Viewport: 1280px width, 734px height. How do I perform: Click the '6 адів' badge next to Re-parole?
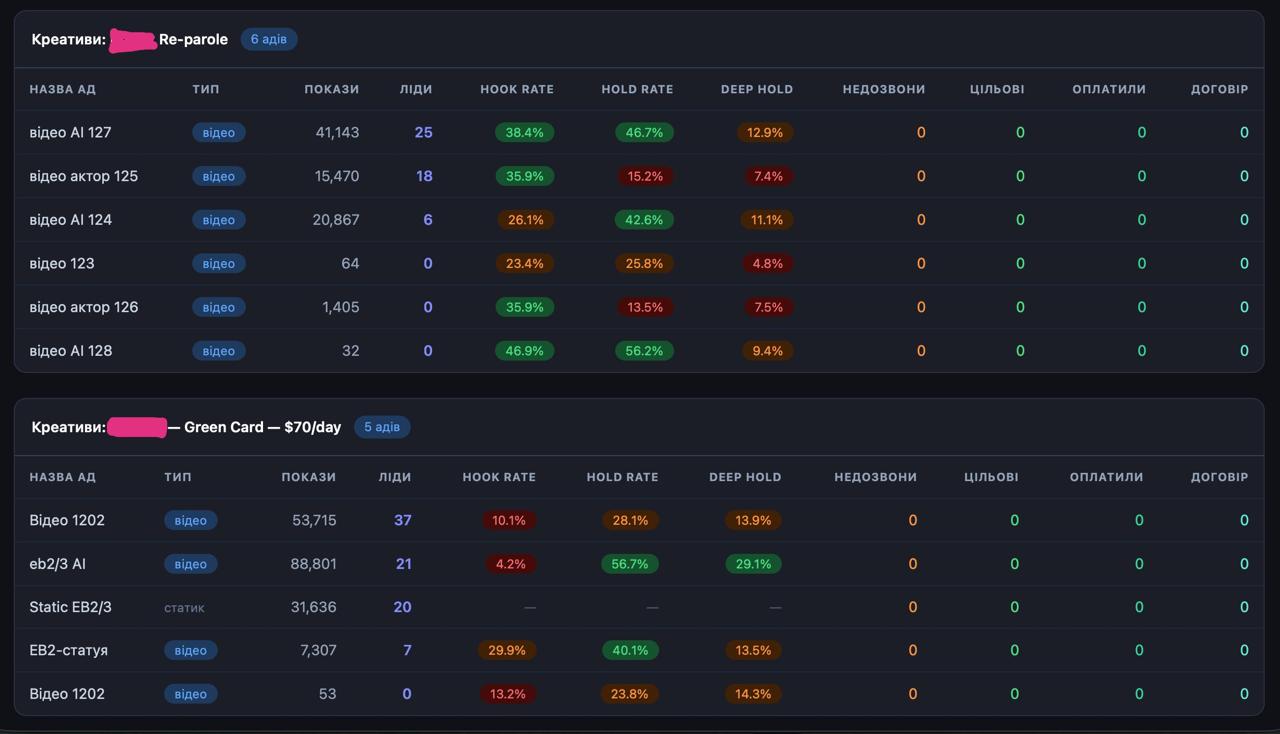(269, 39)
